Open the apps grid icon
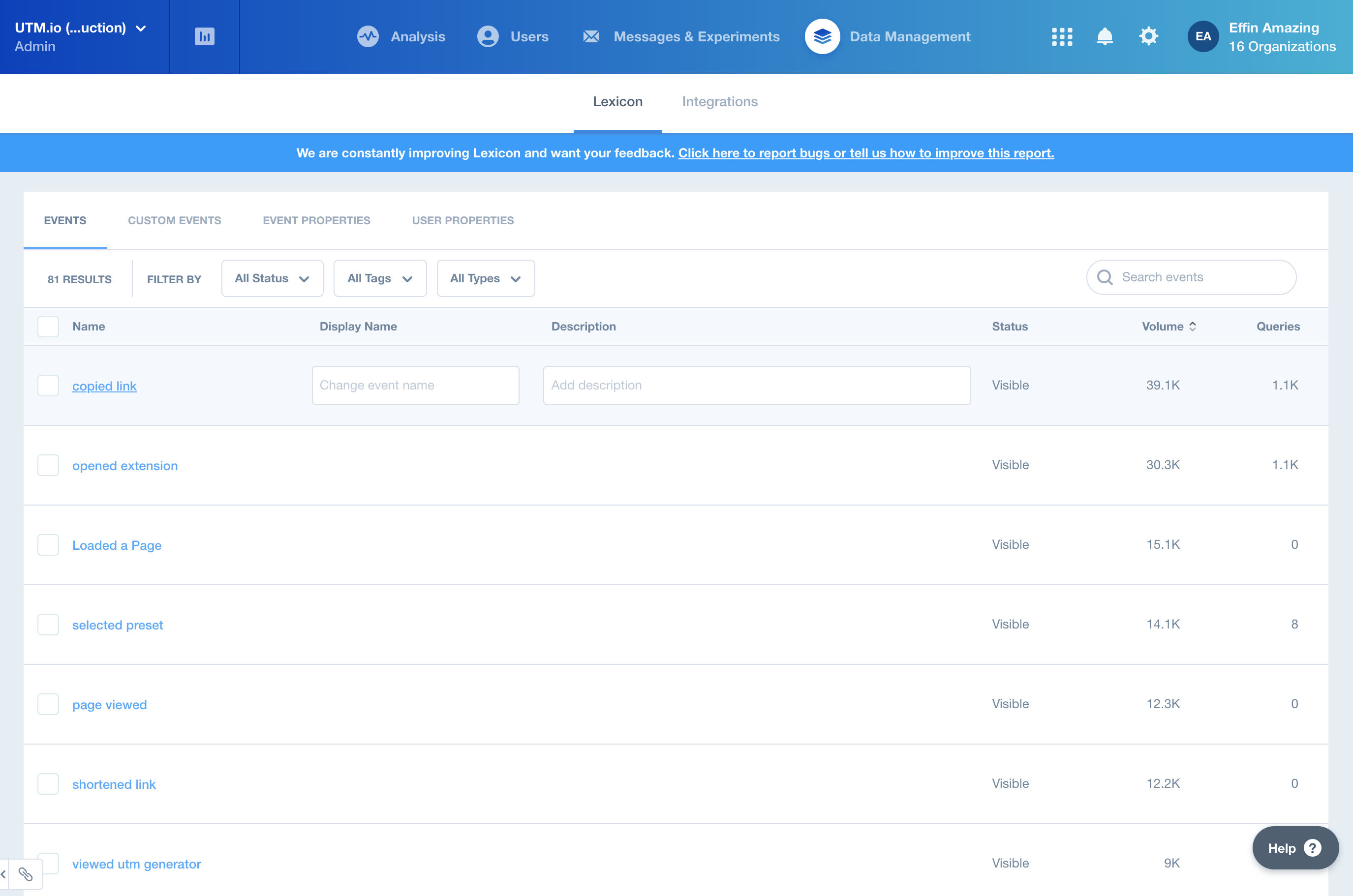Image resolution: width=1353 pixels, height=896 pixels. [x=1061, y=36]
